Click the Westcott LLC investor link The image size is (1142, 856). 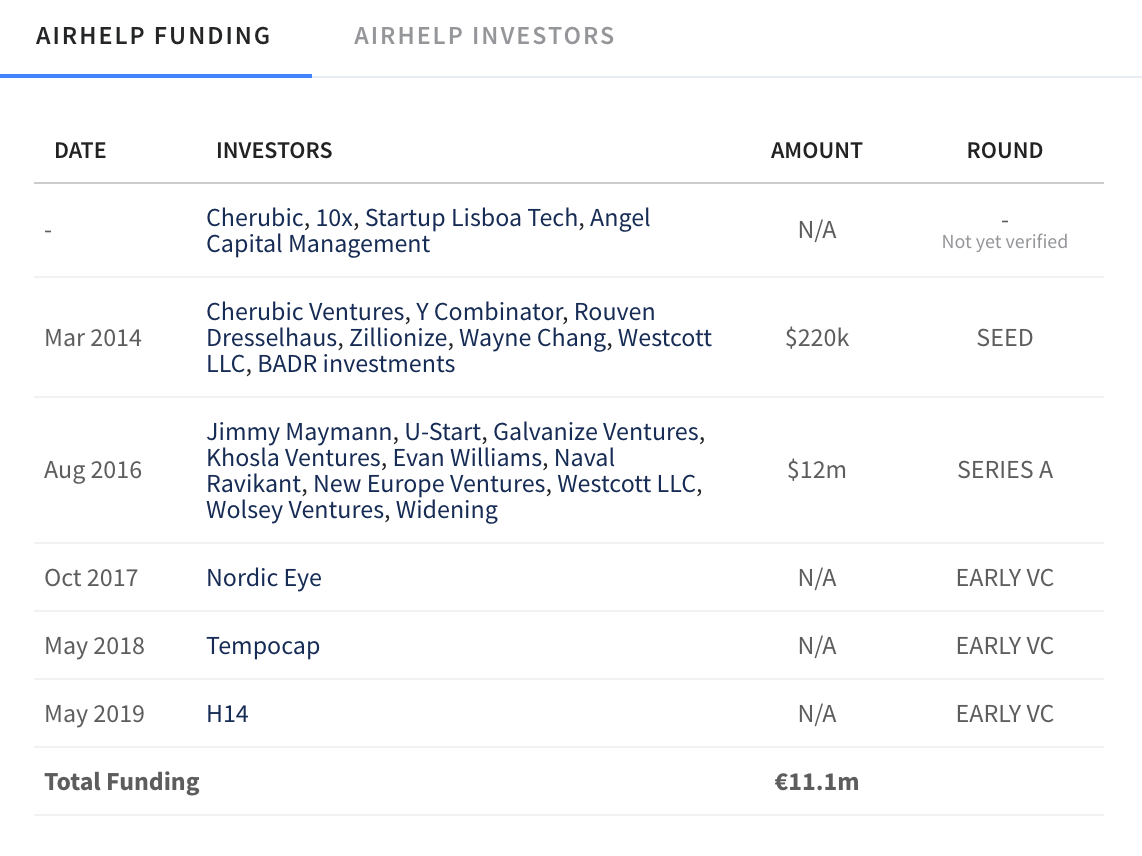(666, 337)
